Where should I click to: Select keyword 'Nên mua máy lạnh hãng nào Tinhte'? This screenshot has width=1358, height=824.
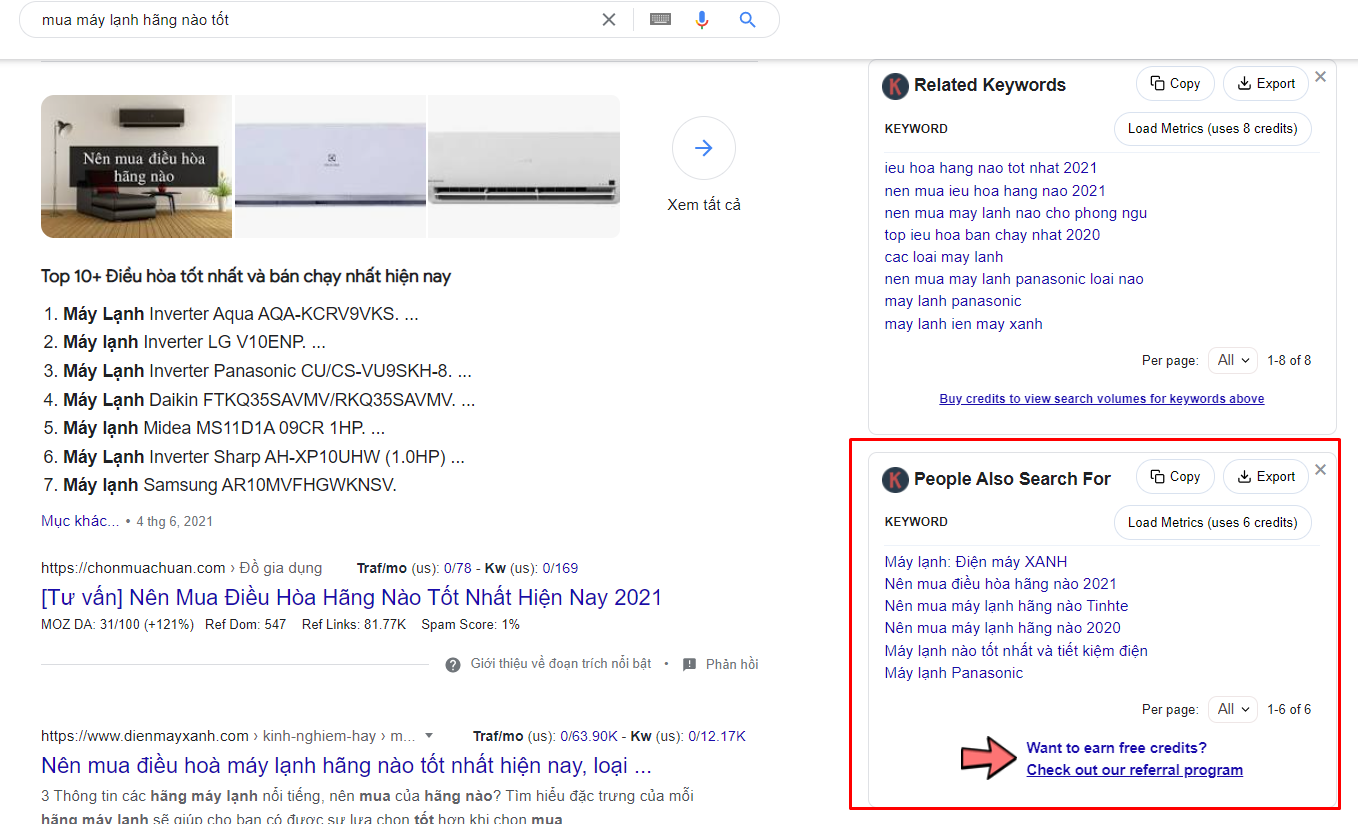pyautogui.click(x=1006, y=606)
